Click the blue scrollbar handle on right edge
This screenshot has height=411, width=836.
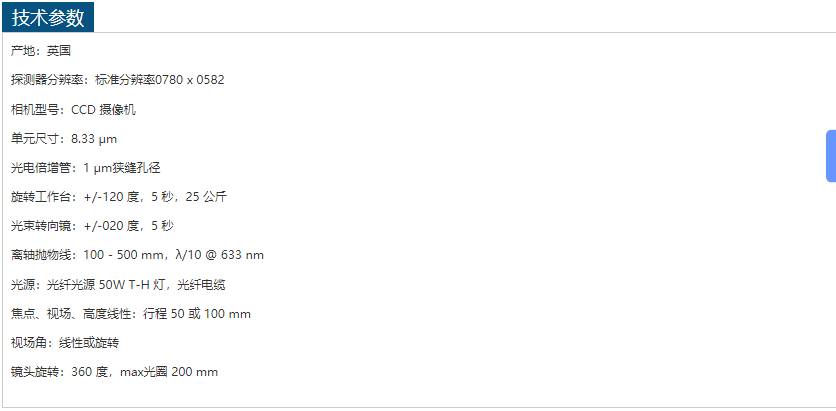[x=831, y=156]
